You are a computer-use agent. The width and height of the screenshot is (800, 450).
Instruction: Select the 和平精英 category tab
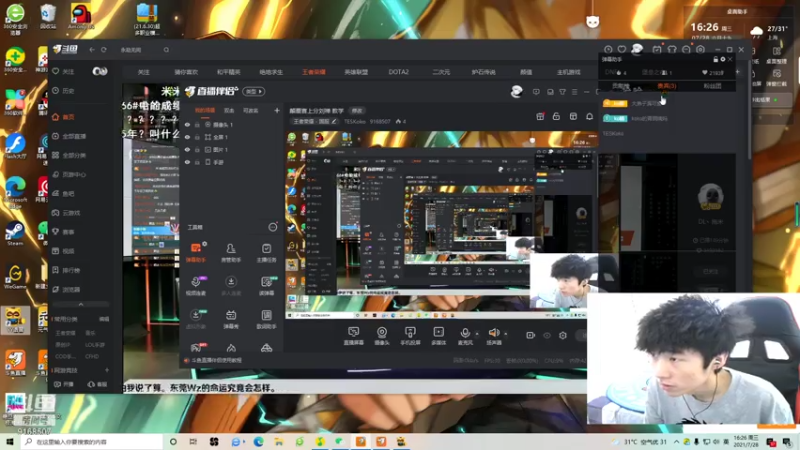coord(229,72)
